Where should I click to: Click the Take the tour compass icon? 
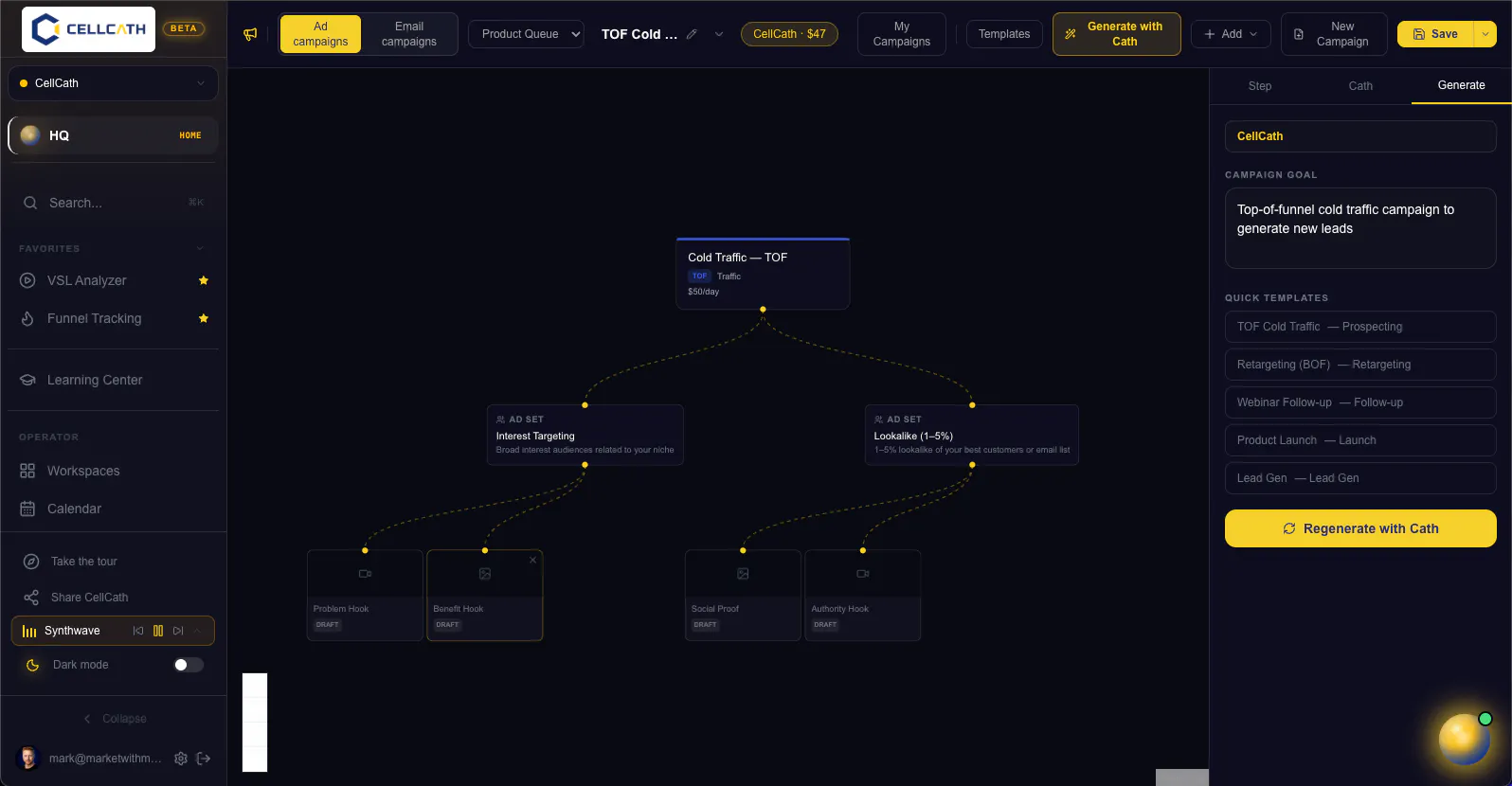31,562
